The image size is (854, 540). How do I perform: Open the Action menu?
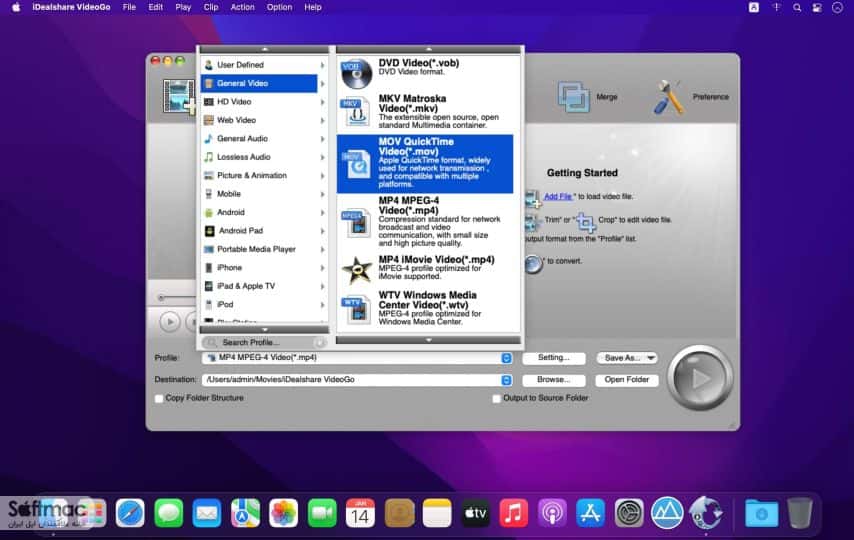[242, 7]
